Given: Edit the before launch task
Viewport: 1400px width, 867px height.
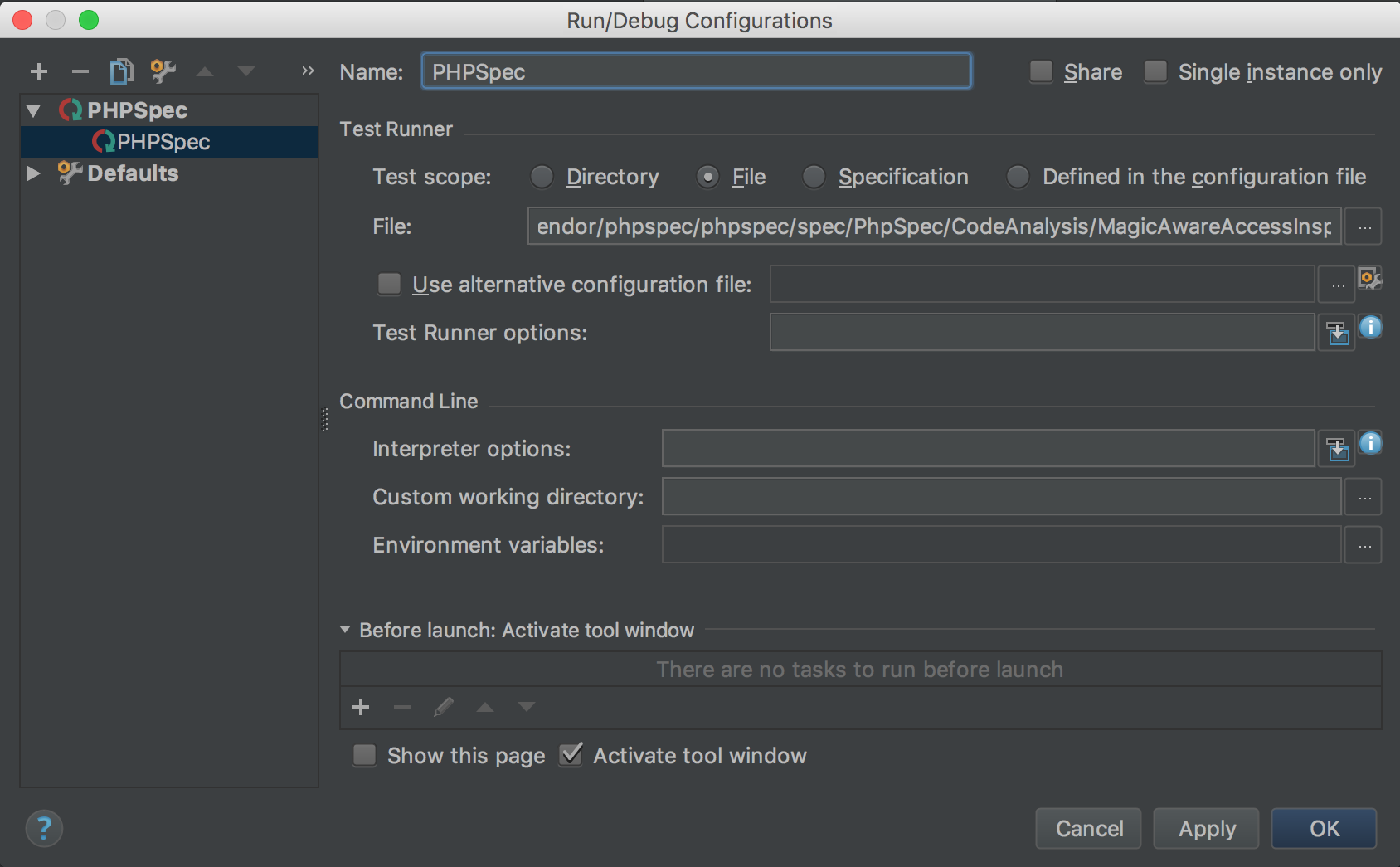Looking at the screenshot, I should pos(444,707).
